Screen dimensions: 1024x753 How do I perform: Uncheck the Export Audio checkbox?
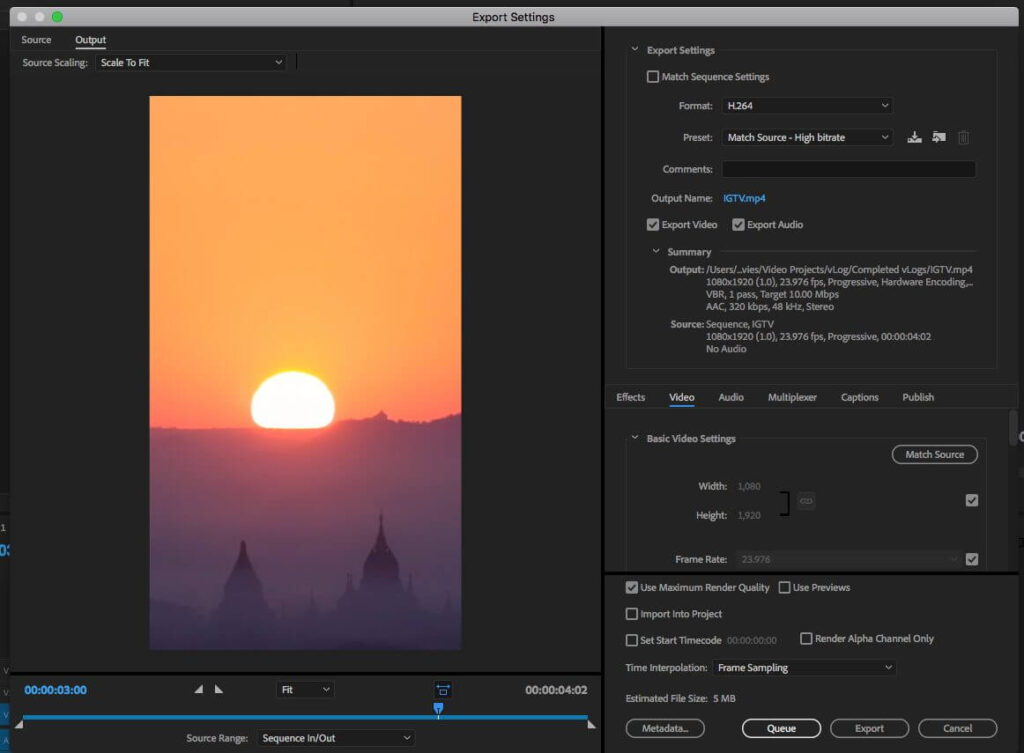point(738,225)
